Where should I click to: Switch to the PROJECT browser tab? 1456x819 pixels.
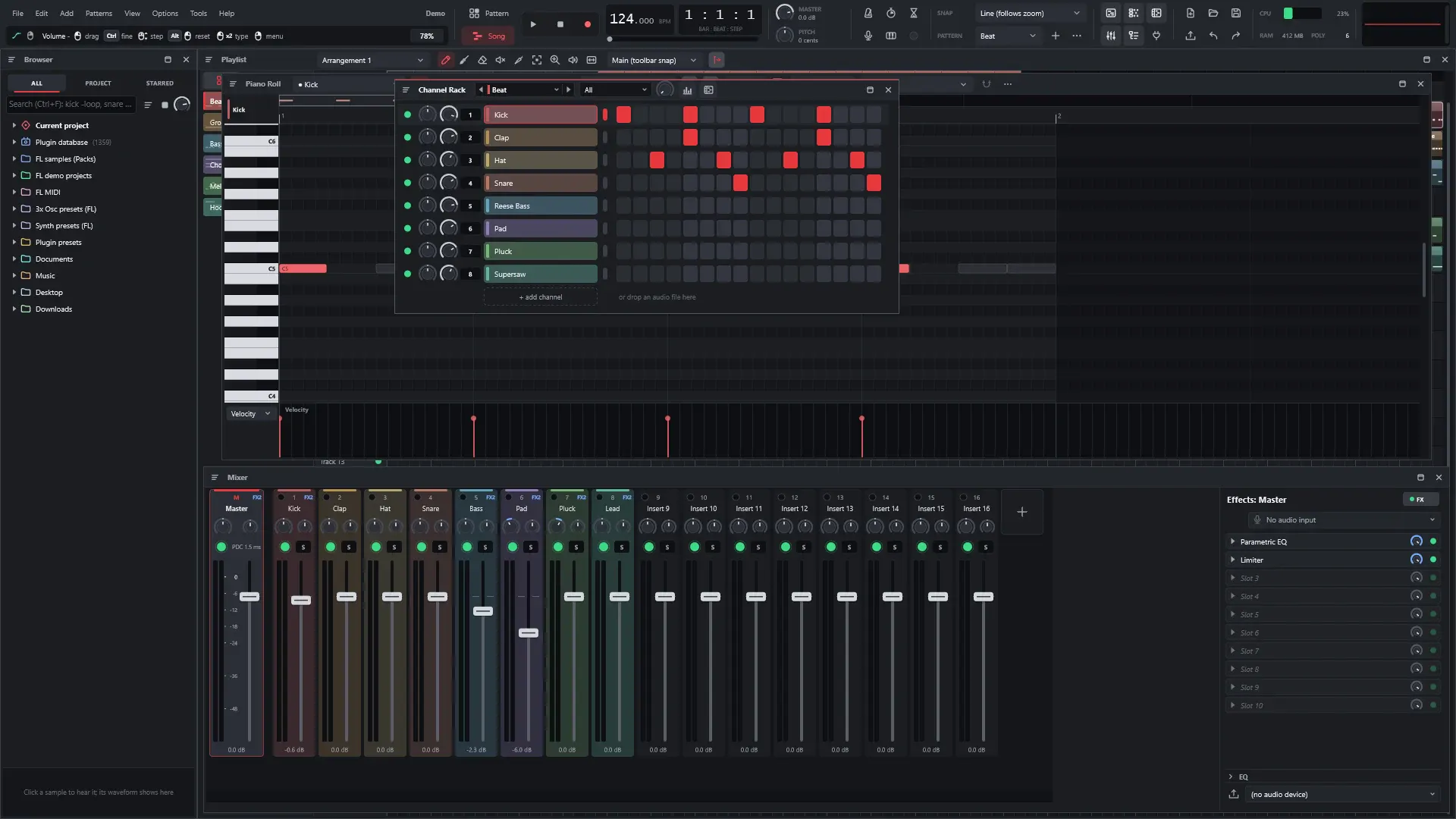(x=98, y=83)
